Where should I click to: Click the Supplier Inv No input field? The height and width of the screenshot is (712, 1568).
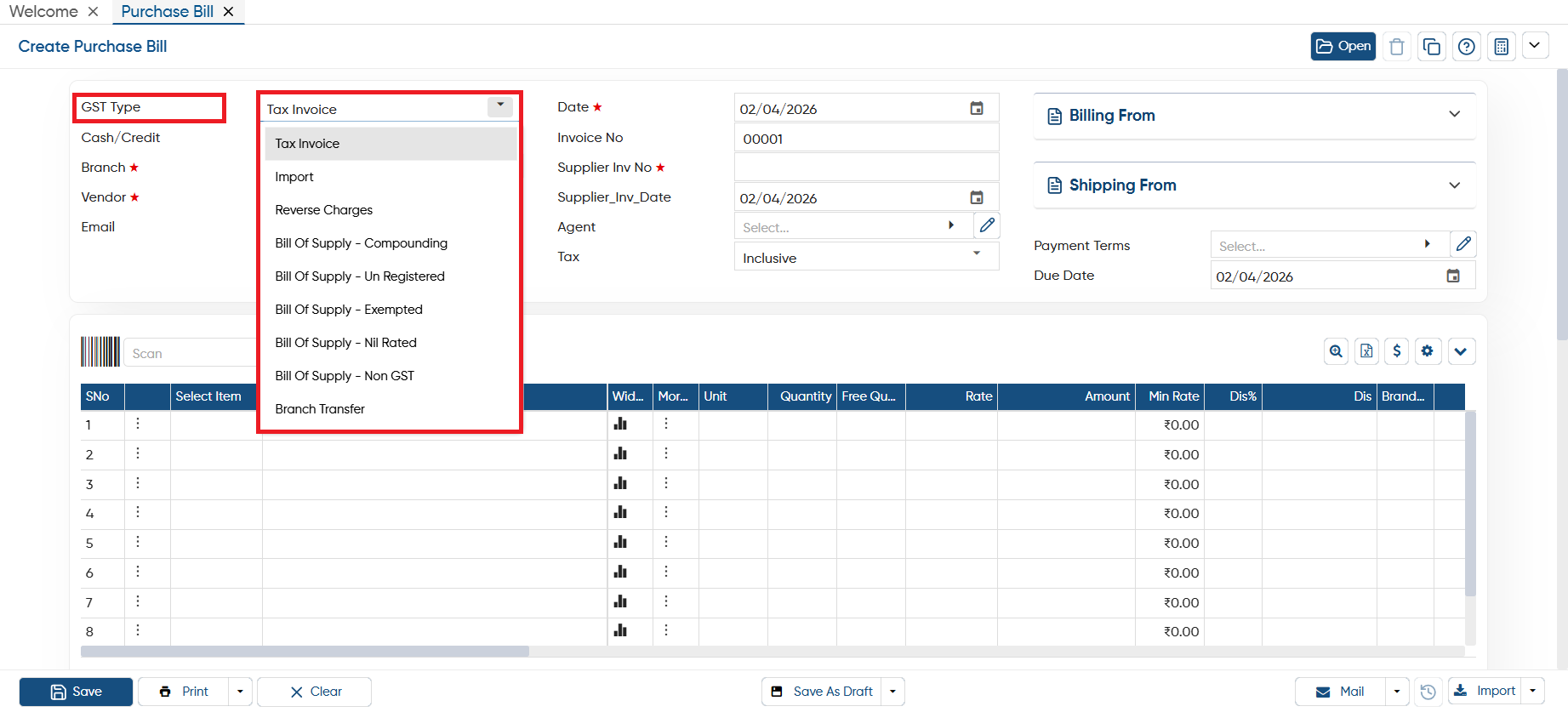866,168
